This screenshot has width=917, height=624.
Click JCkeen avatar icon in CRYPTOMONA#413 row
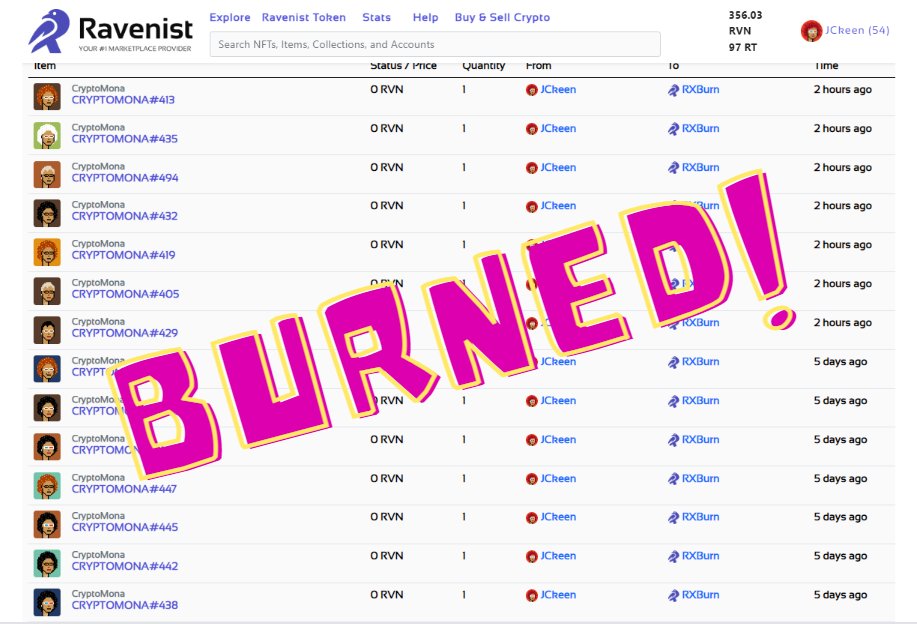click(532, 90)
